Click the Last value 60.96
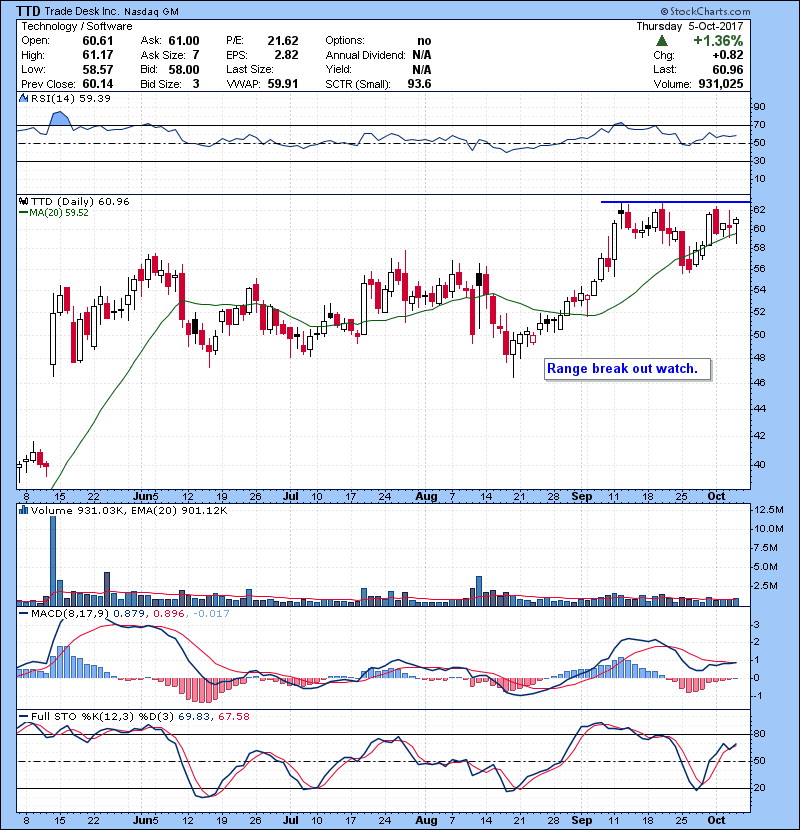 pyautogui.click(x=728, y=69)
